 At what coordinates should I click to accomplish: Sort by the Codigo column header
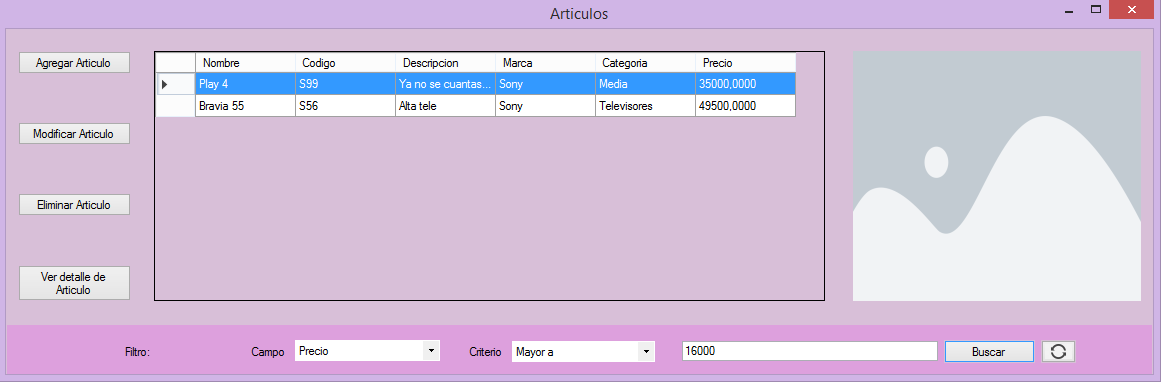click(345, 63)
